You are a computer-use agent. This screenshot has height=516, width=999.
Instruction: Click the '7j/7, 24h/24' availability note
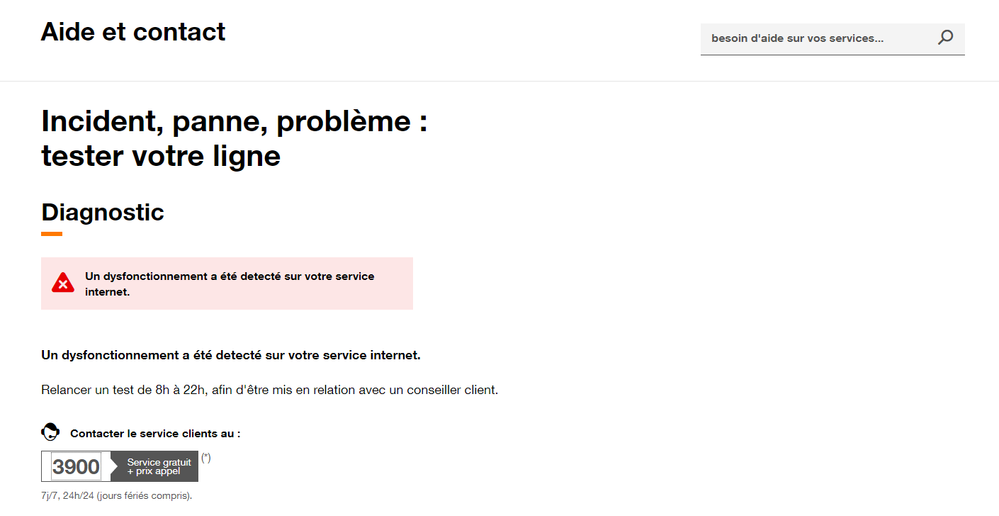pos(117,495)
